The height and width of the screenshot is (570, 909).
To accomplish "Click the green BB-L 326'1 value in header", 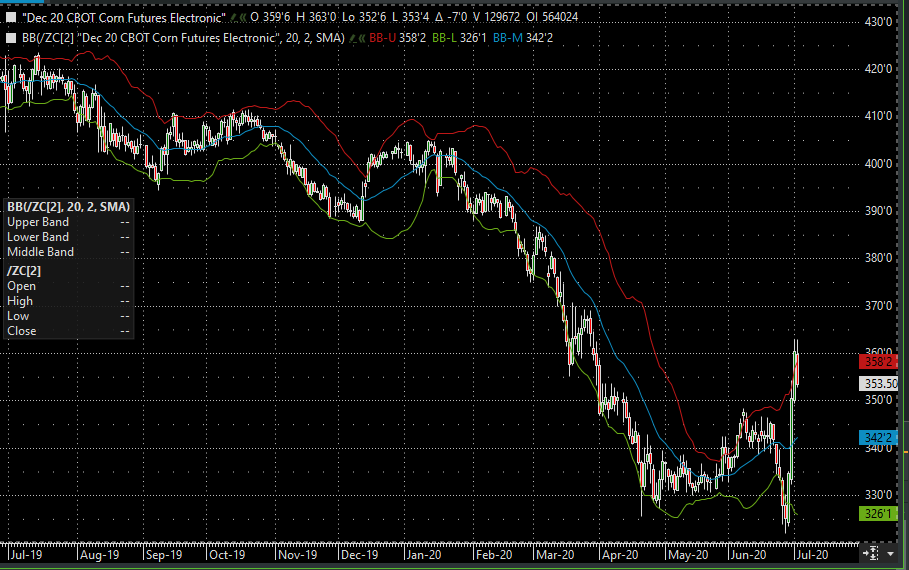I will pos(459,38).
